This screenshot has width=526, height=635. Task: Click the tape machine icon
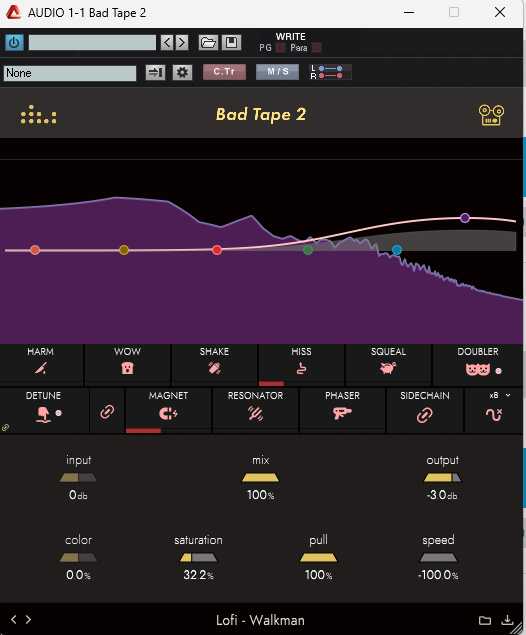coord(491,115)
